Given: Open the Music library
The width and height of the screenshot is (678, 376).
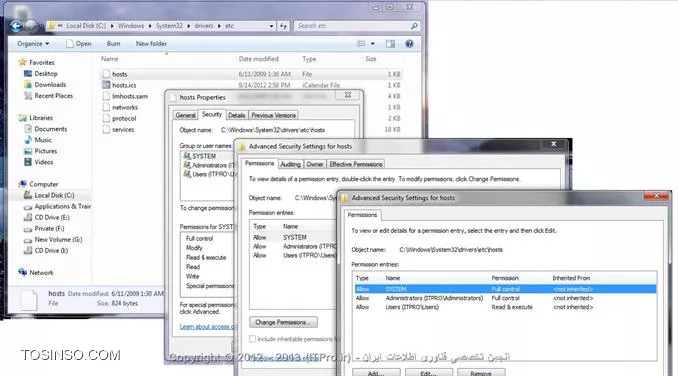Looking at the screenshot, I should (x=43, y=140).
